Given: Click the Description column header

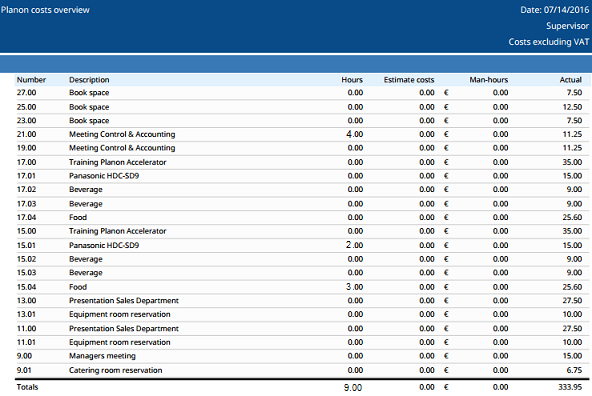Looking at the screenshot, I should click(89, 80).
